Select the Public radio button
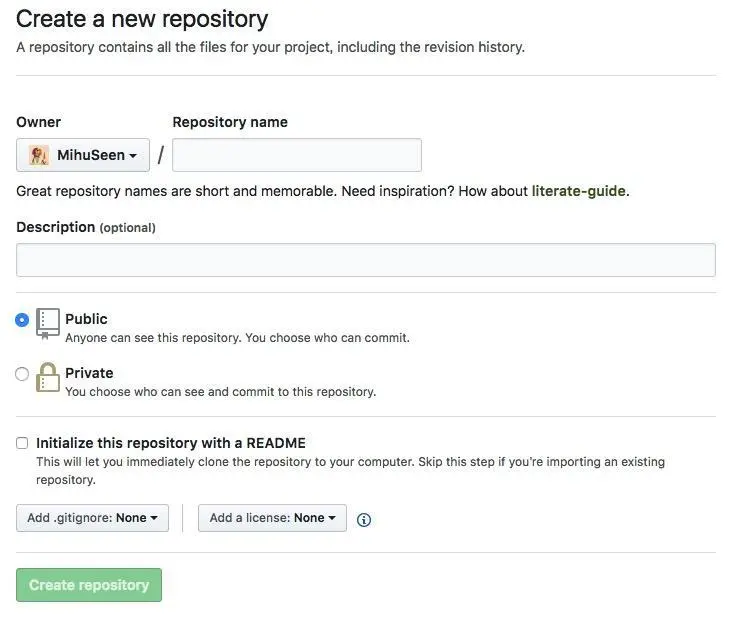730x624 pixels. pyautogui.click(x=22, y=320)
